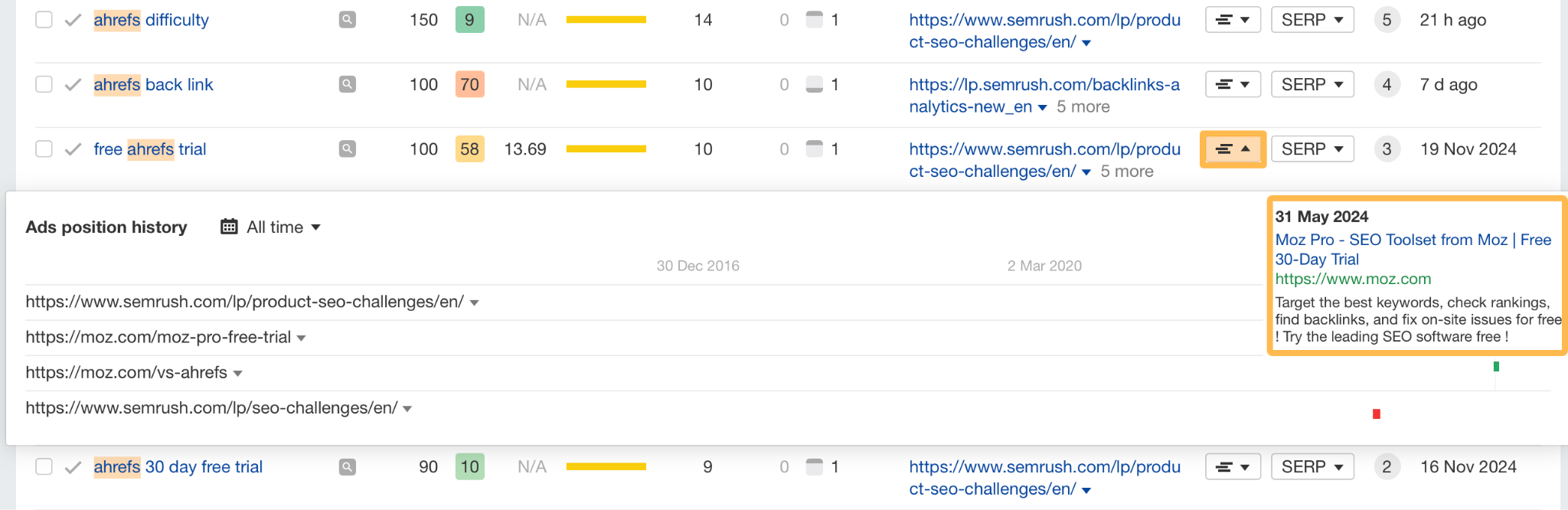Select the checkbox for the "ahrefs difficulty" row

pos(43,19)
